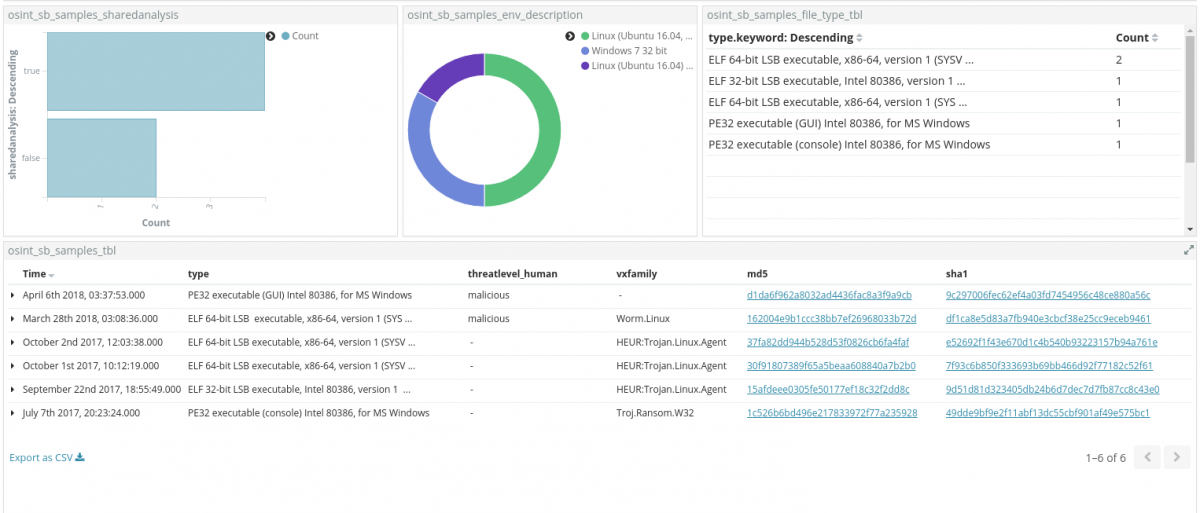Go to previous results page arrow

1148,458
